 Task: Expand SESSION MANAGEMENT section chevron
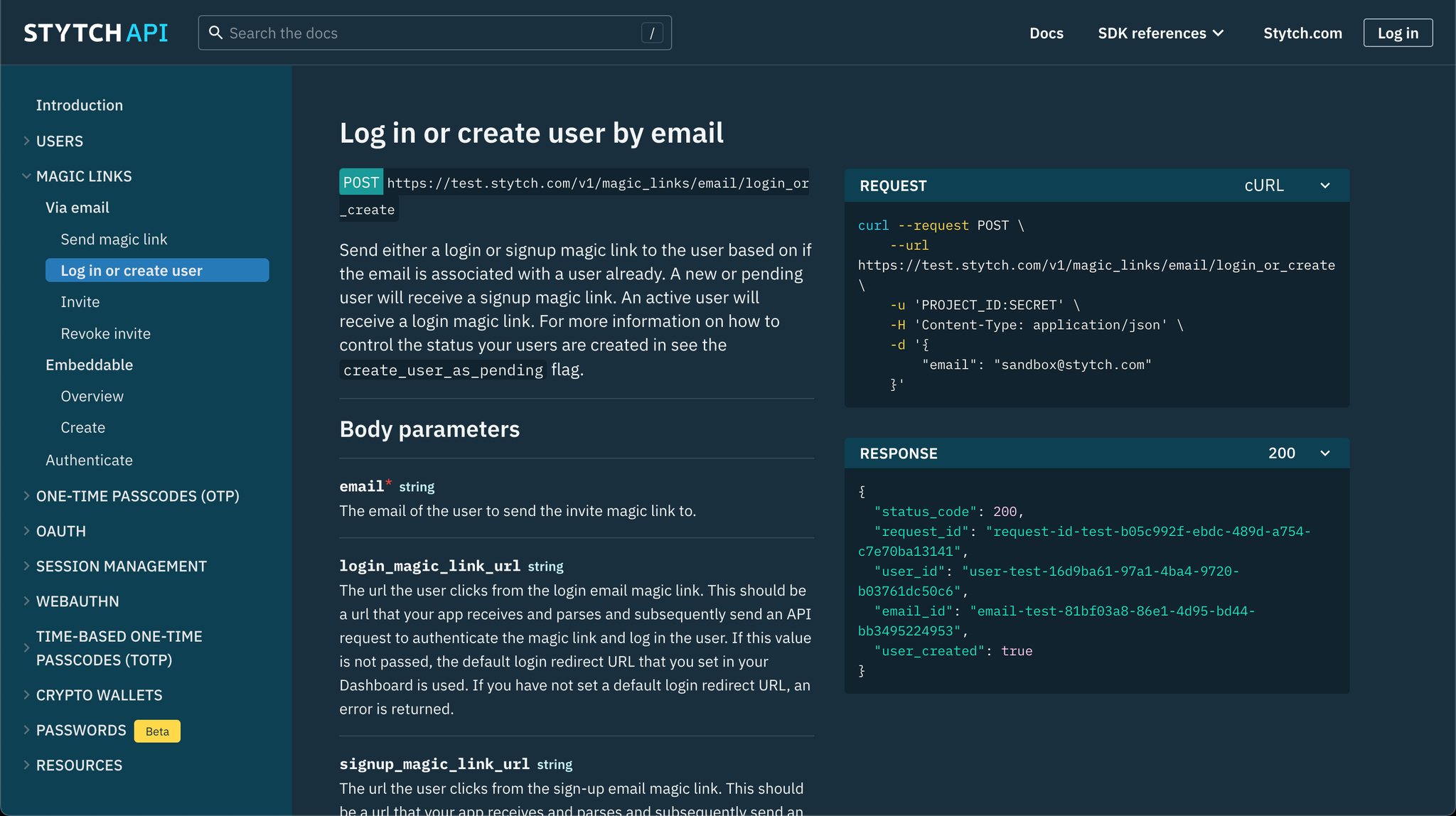(26, 566)
